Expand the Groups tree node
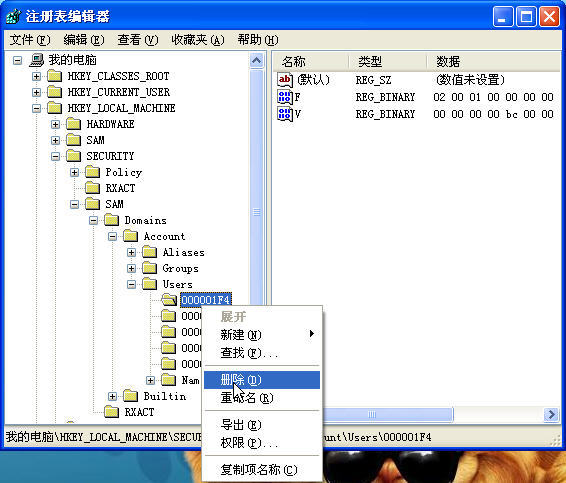Image resolution: width=566 pixels, height=483 pixels. click(131, 268)
